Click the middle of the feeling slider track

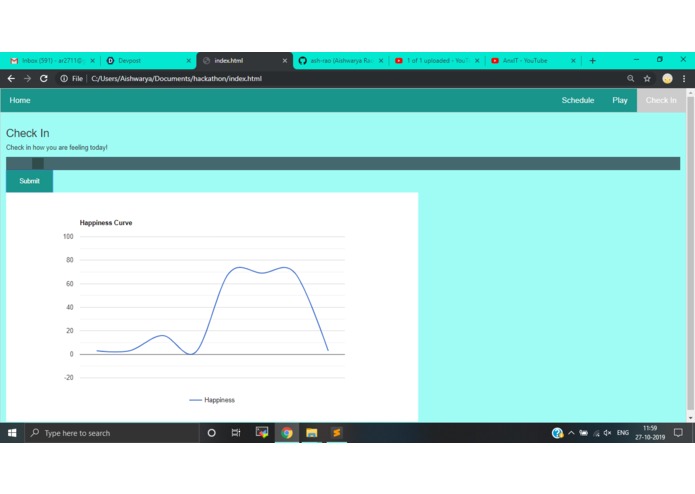[x=343, y=163]
